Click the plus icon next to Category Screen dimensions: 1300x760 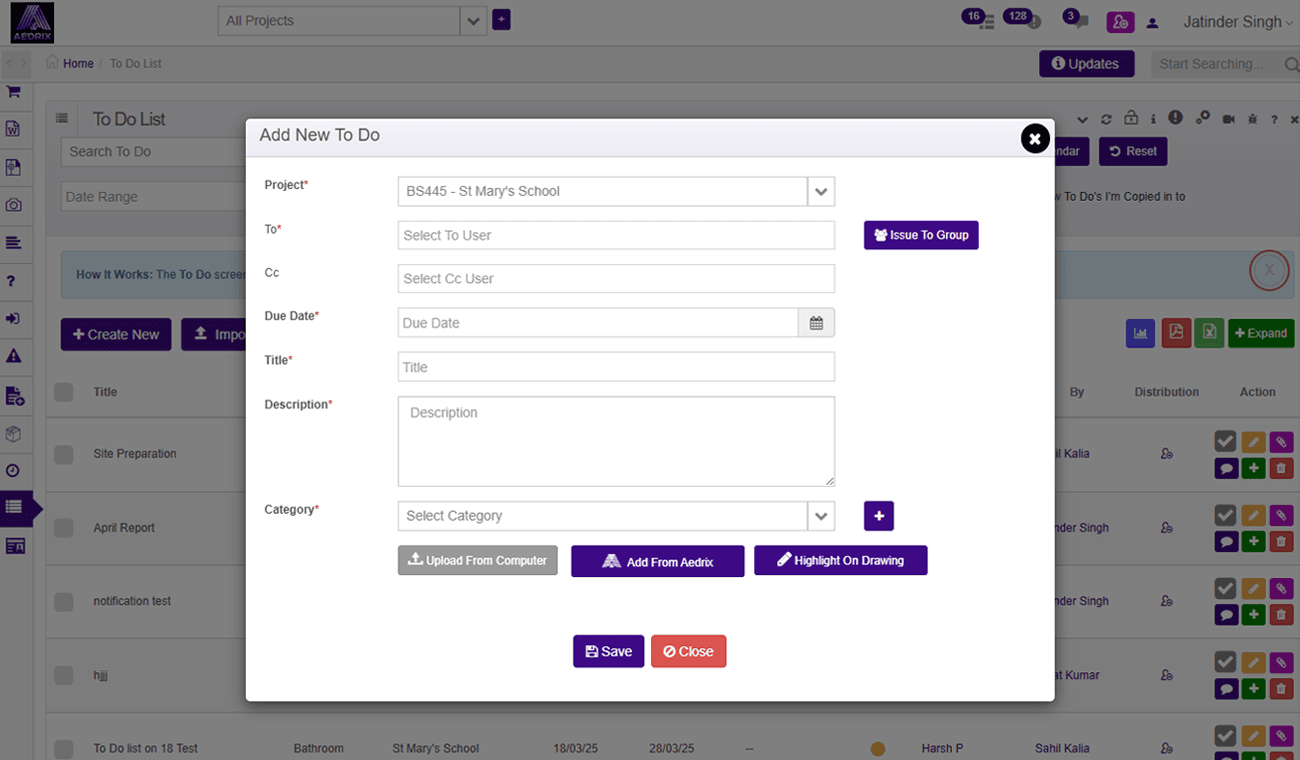878,516
